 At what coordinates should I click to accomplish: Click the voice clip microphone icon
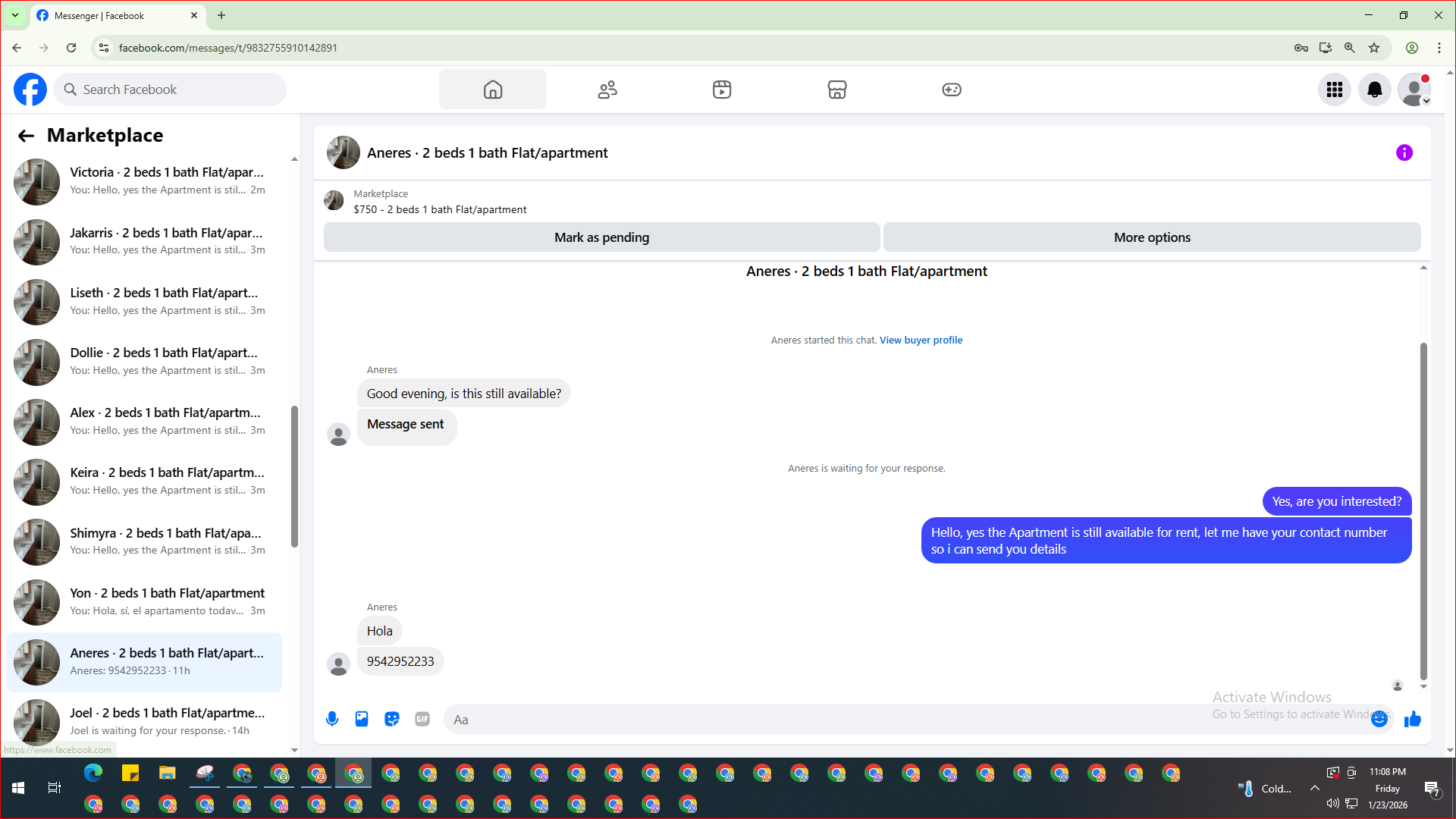pyautogui.click(x=332, y=719)
